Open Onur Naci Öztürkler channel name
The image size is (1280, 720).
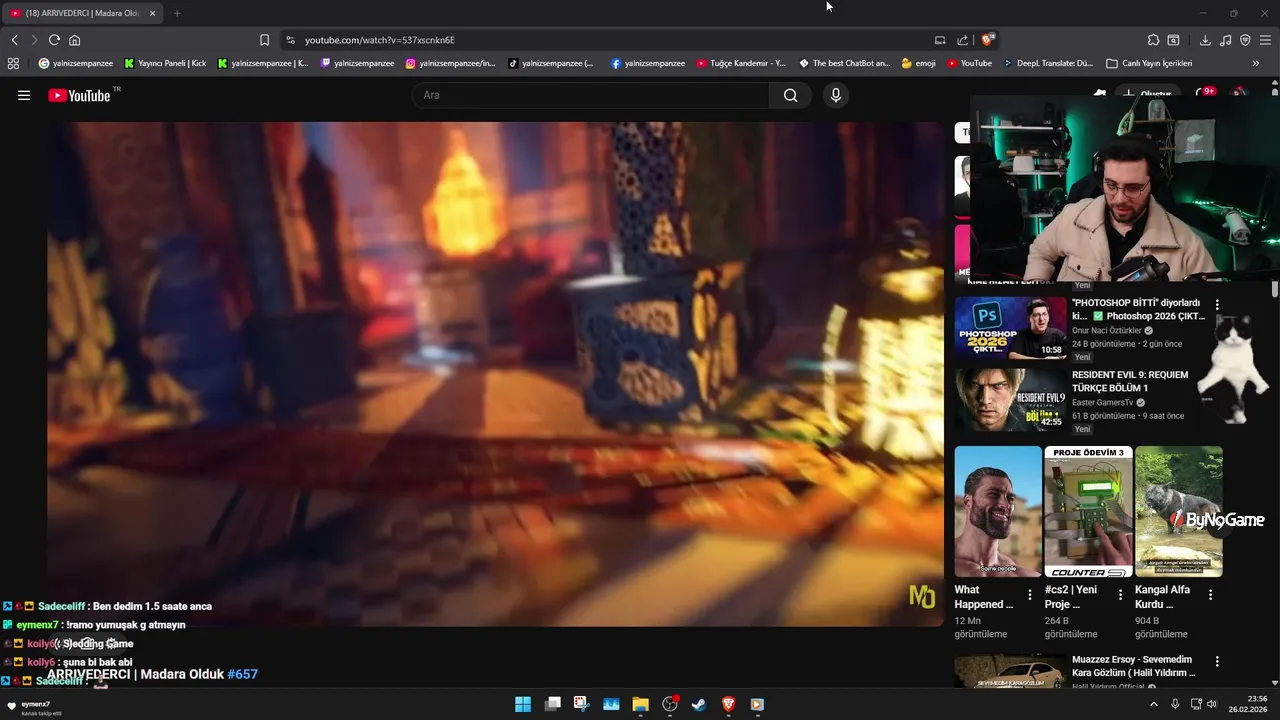coord(1106,331)
